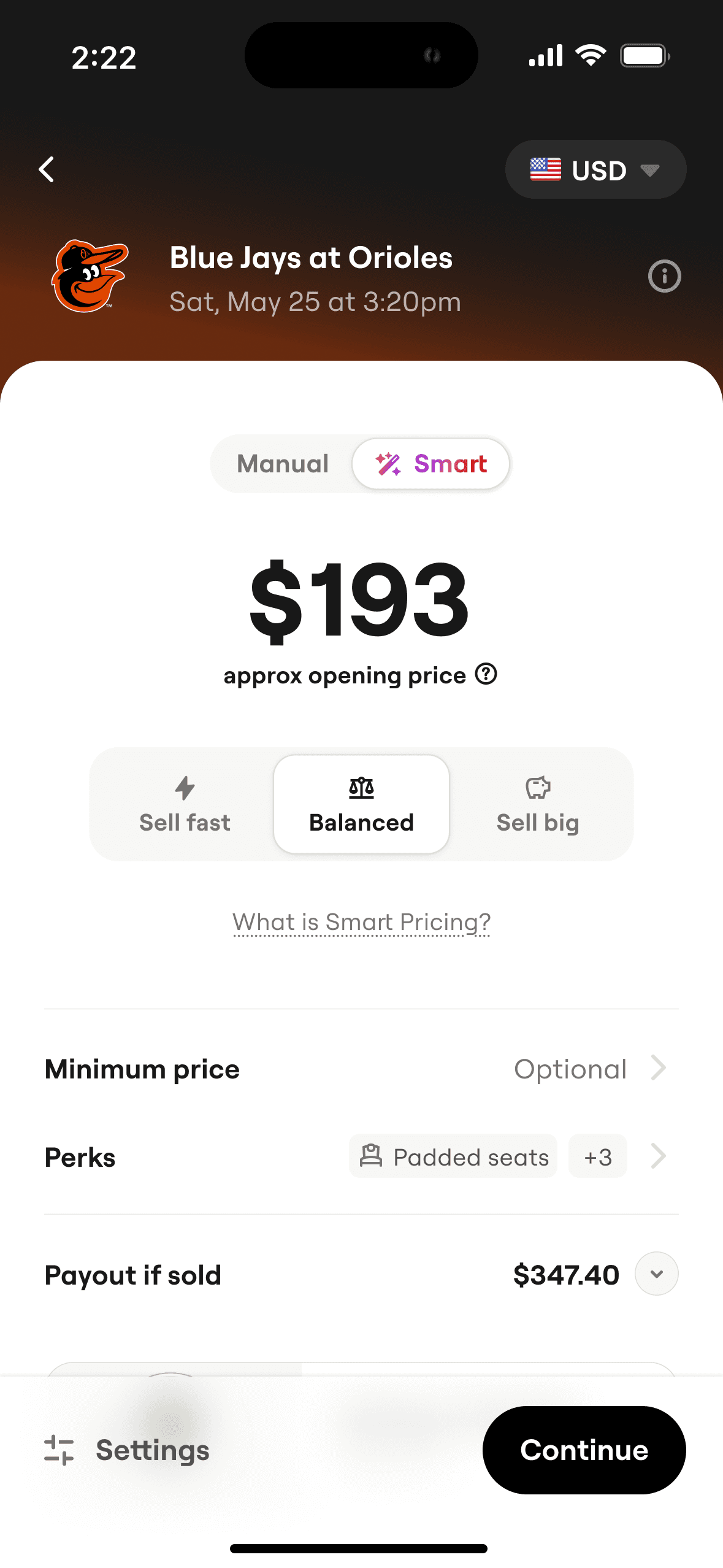Switch pricing mode to Manual

click(283, 464)
